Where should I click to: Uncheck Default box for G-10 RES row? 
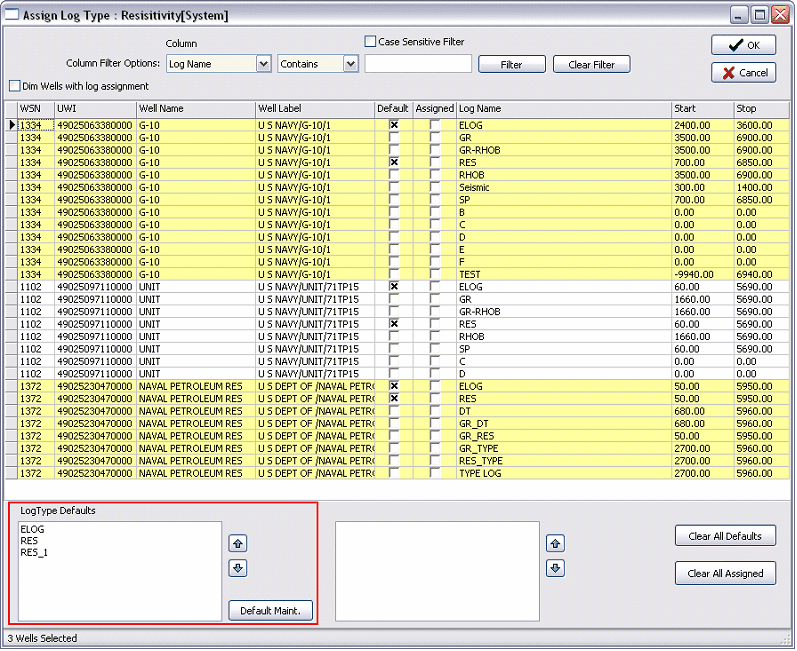394,161
